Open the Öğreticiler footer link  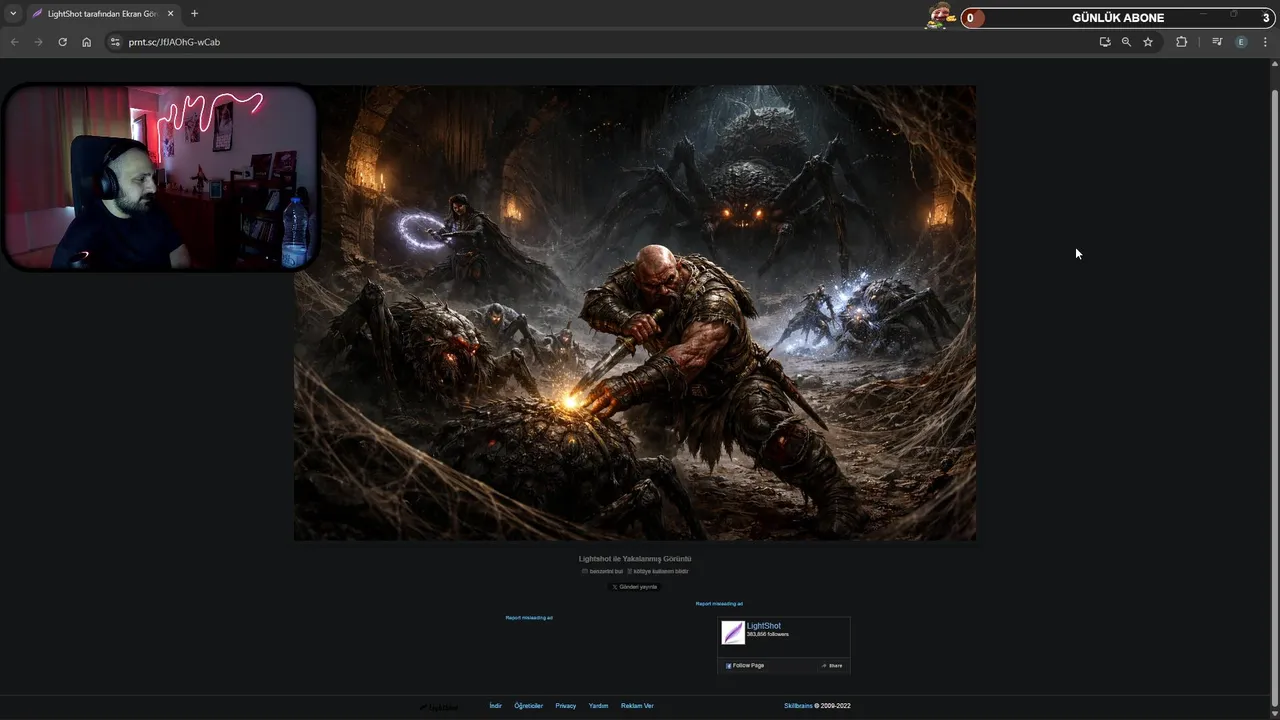pos(528,706)
